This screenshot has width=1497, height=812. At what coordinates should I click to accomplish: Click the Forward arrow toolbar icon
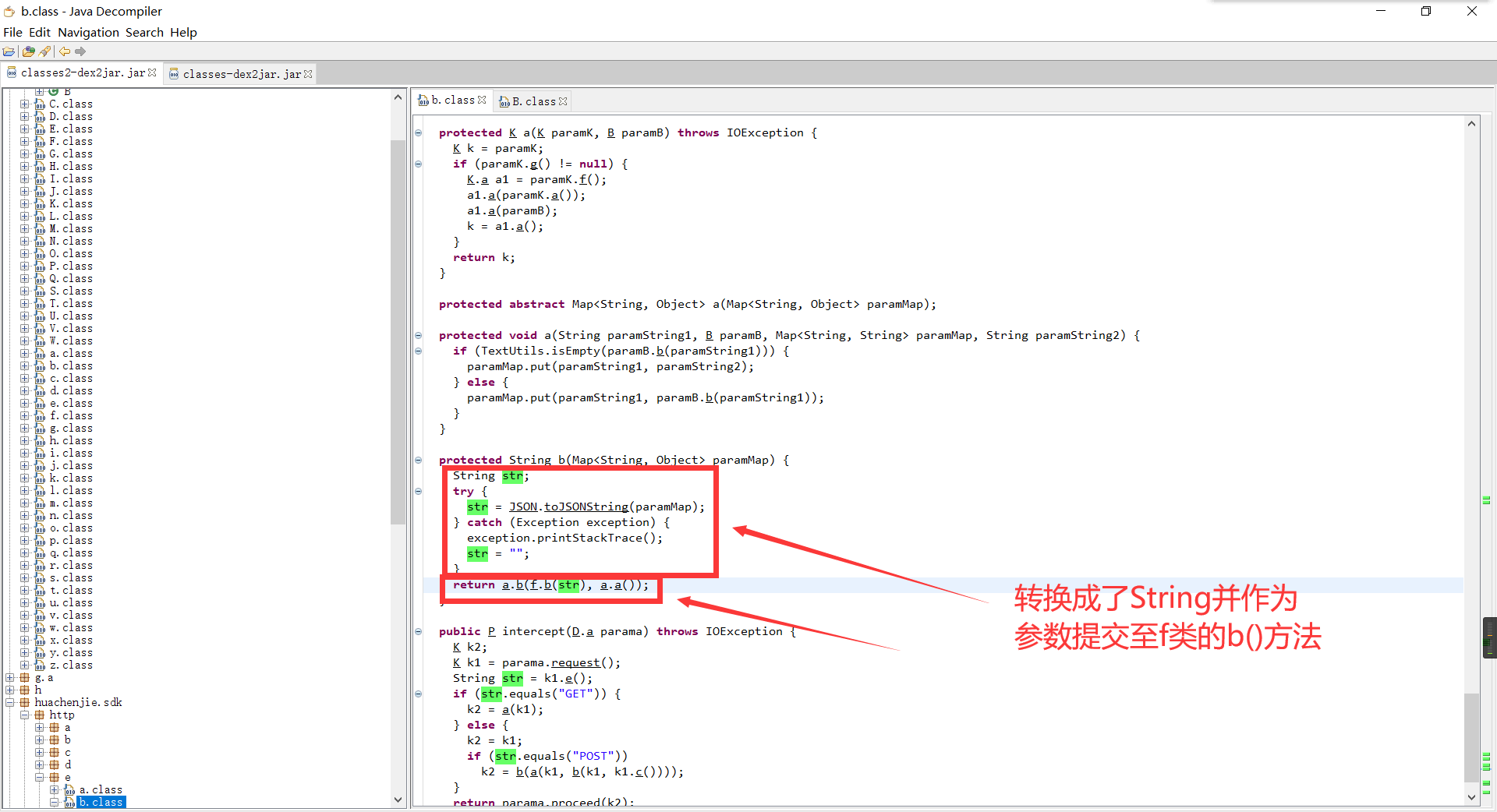(x=80, y=51)
